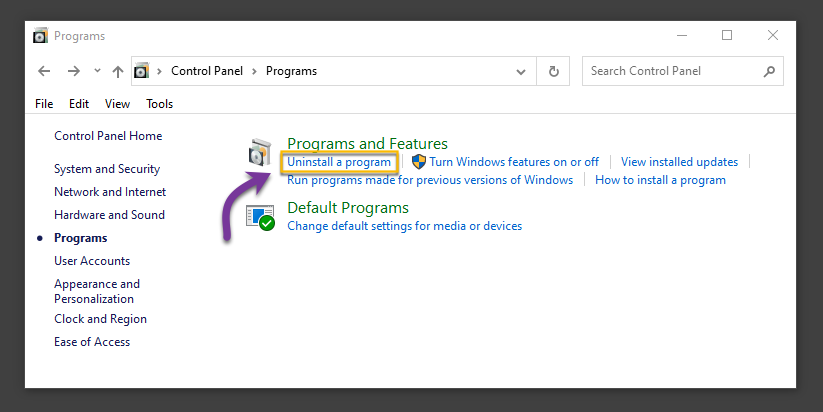
Task: Select Programs in the address breadcrumb
Action: 291,71
